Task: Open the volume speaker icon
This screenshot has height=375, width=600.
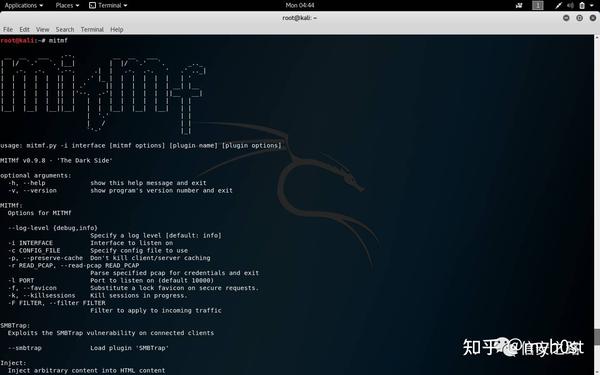Action: tap(570, 5)
